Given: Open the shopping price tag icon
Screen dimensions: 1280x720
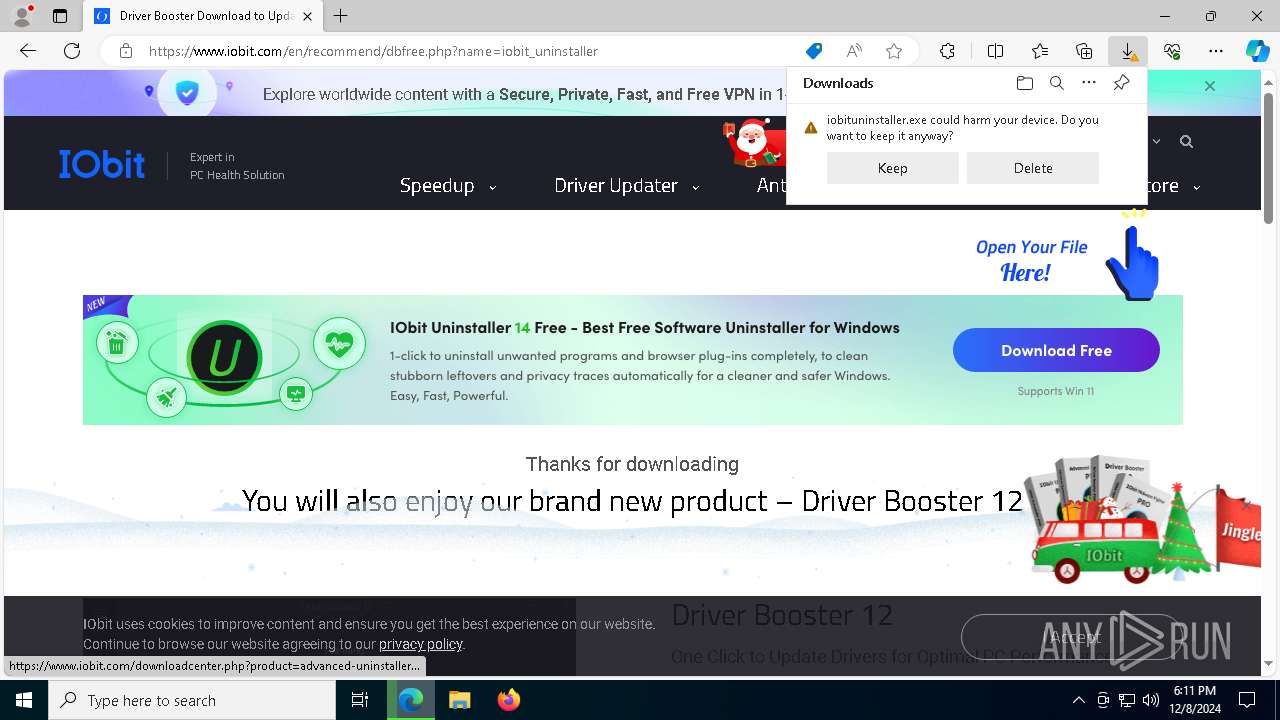Looking at the screenshot, I should coord(814,51).
